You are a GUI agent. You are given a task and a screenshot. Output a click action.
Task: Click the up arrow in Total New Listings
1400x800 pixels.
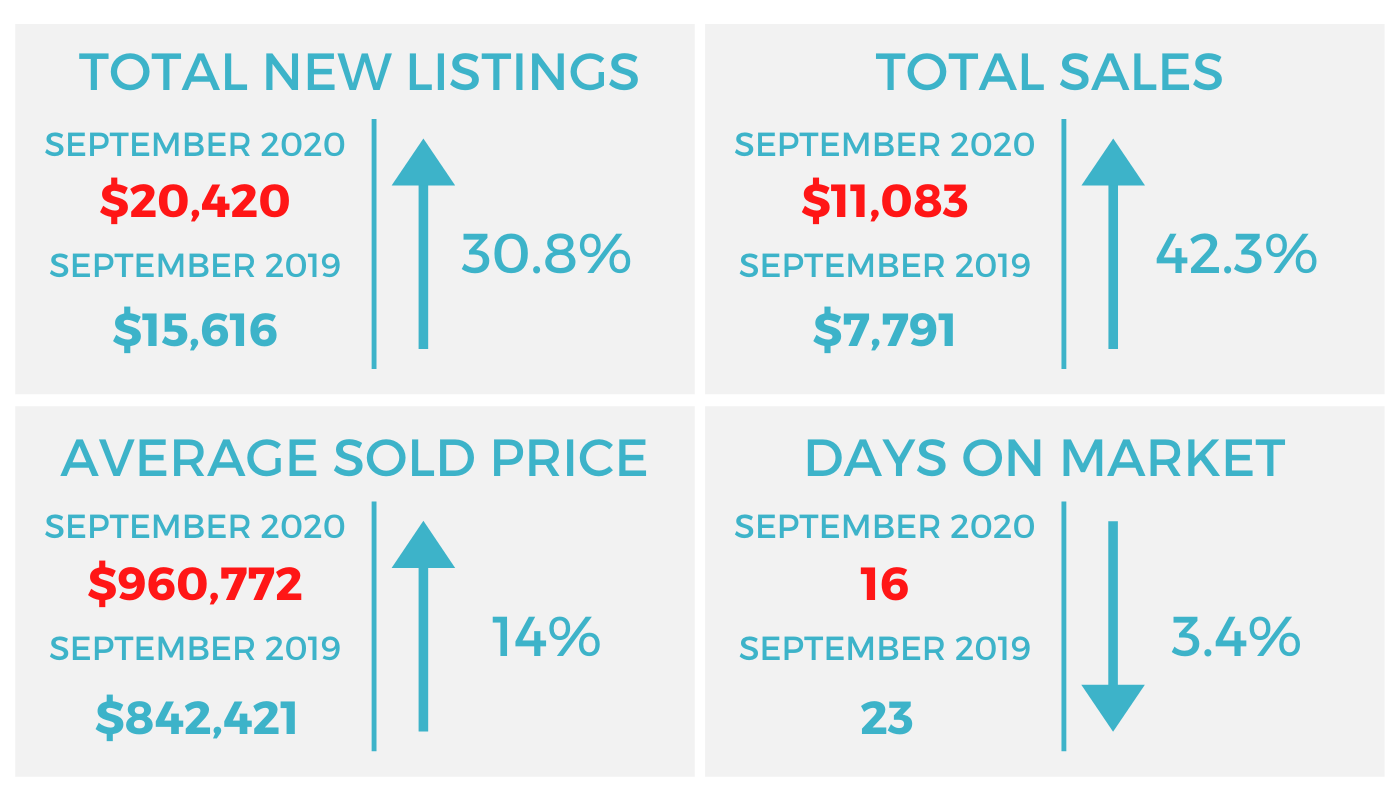(x=423, y=245)
